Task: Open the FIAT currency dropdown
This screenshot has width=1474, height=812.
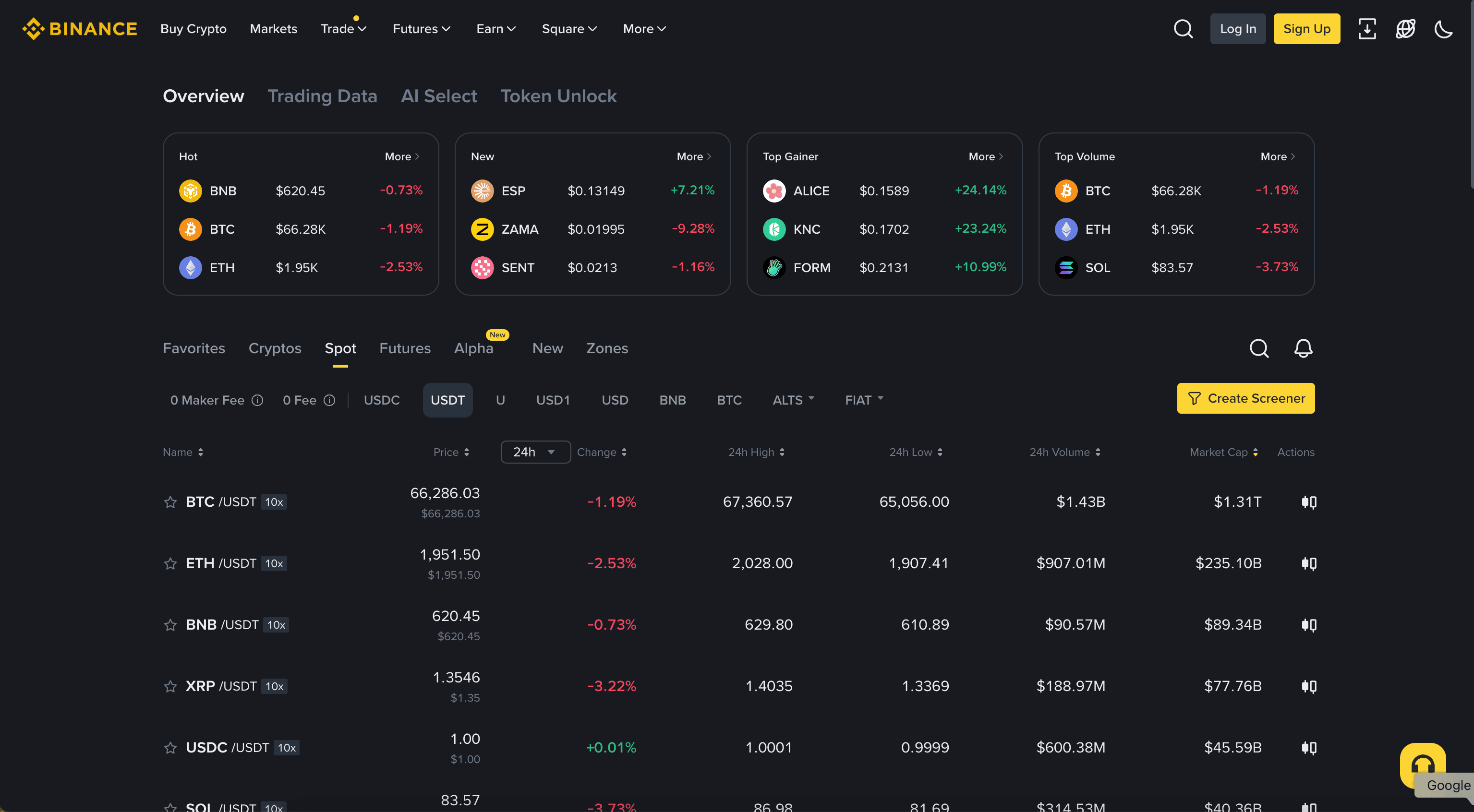Action: click(x=863, y=400)
